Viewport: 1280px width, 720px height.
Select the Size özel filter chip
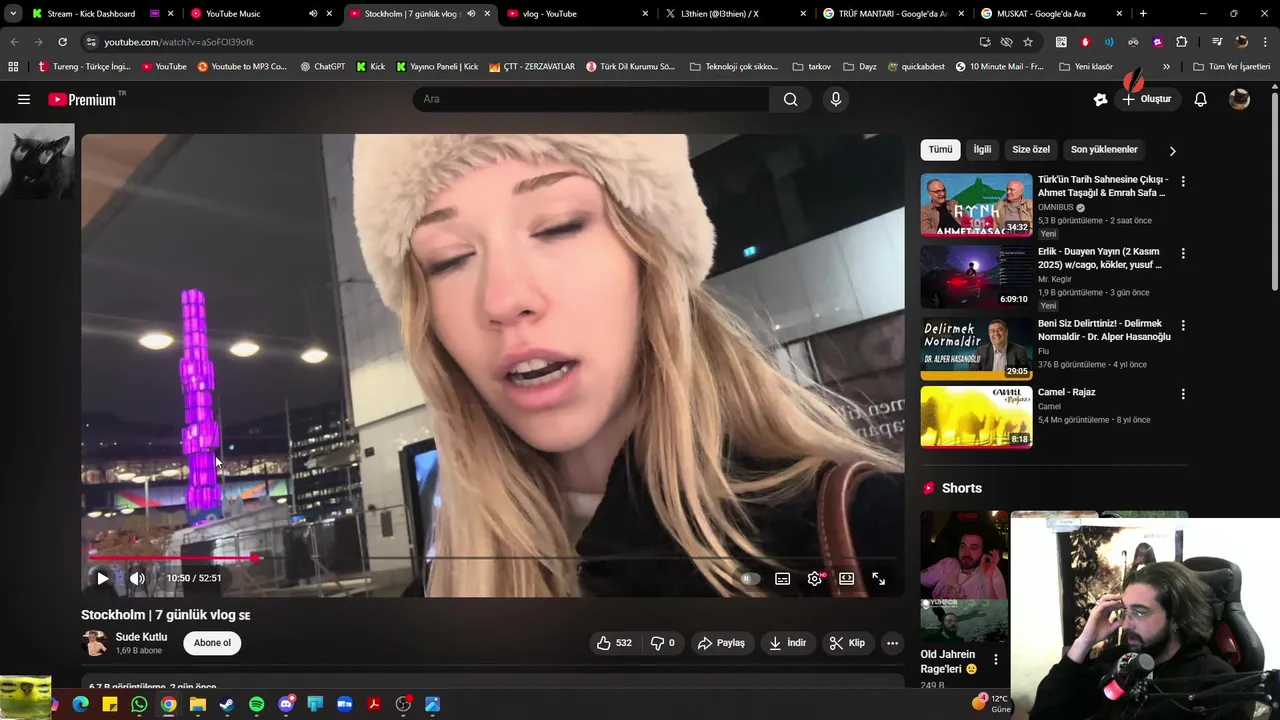click(1031, 150)
